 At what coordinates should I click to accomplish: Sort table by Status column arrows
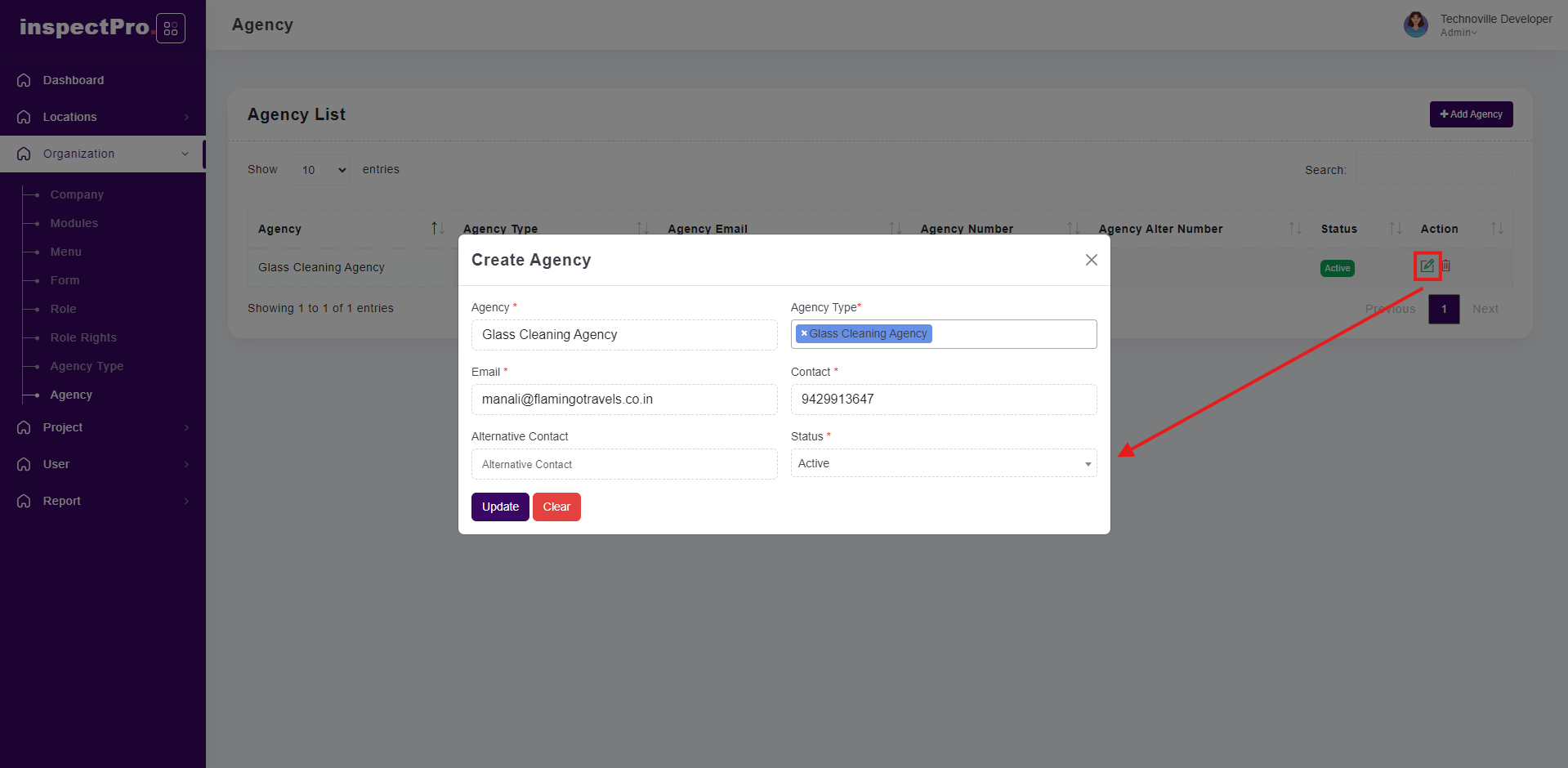tap(1395, 229)
